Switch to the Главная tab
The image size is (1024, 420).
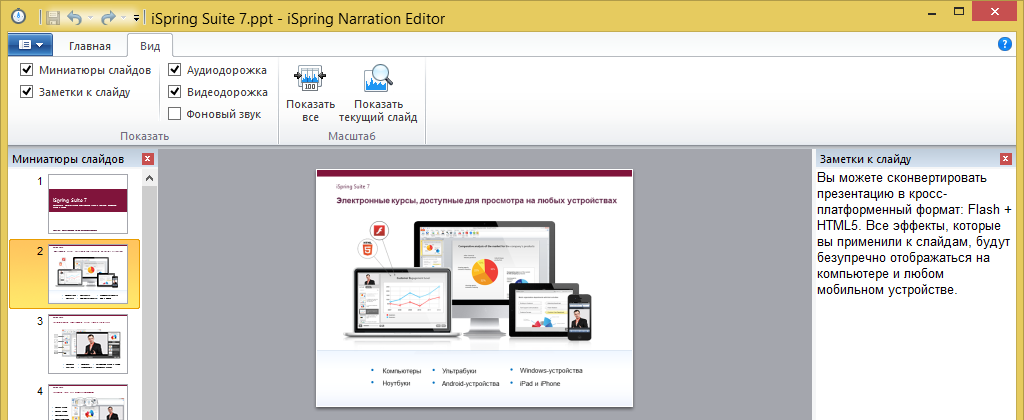tap(90, 46)
